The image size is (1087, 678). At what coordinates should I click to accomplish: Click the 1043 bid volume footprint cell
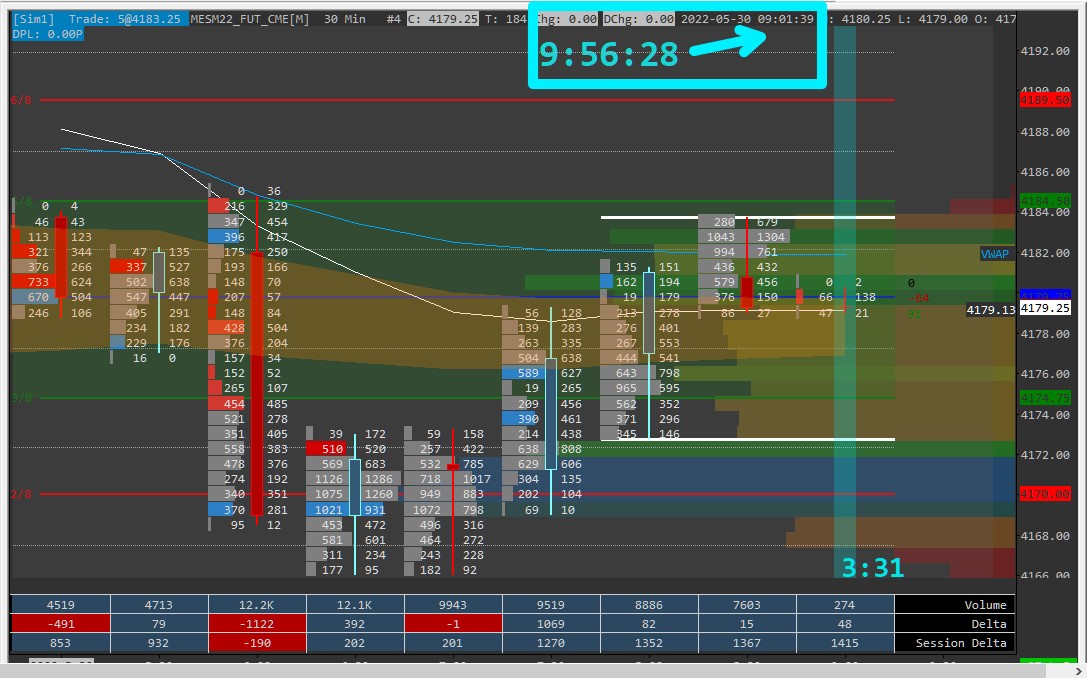721,236
